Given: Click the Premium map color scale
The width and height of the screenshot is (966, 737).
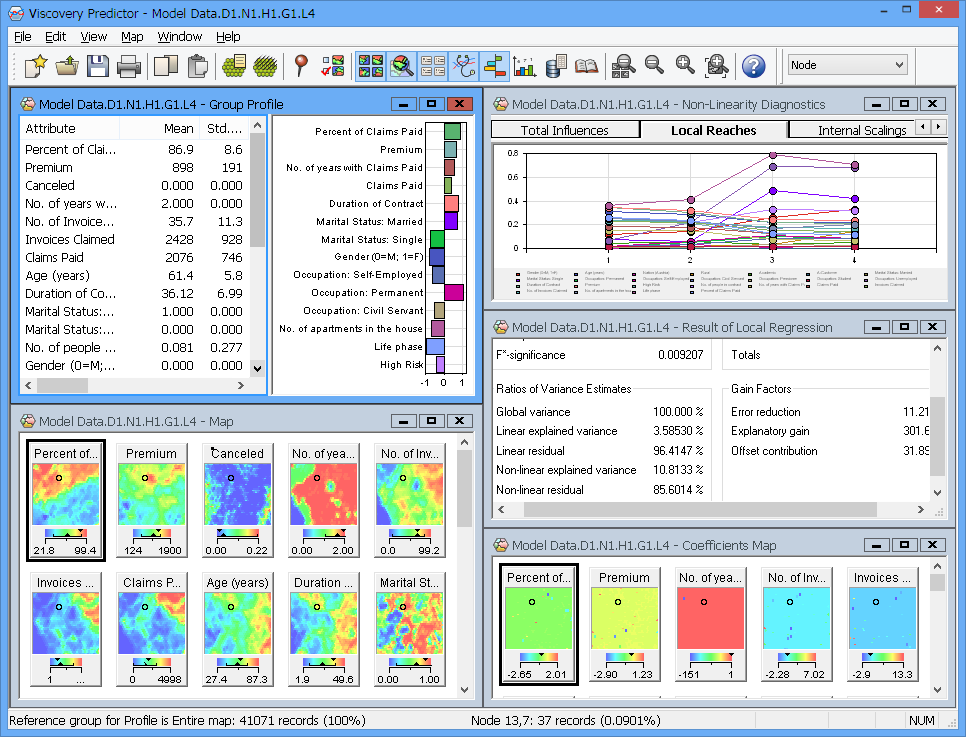Looking at the screenshot, I should (x=151, y=535).
